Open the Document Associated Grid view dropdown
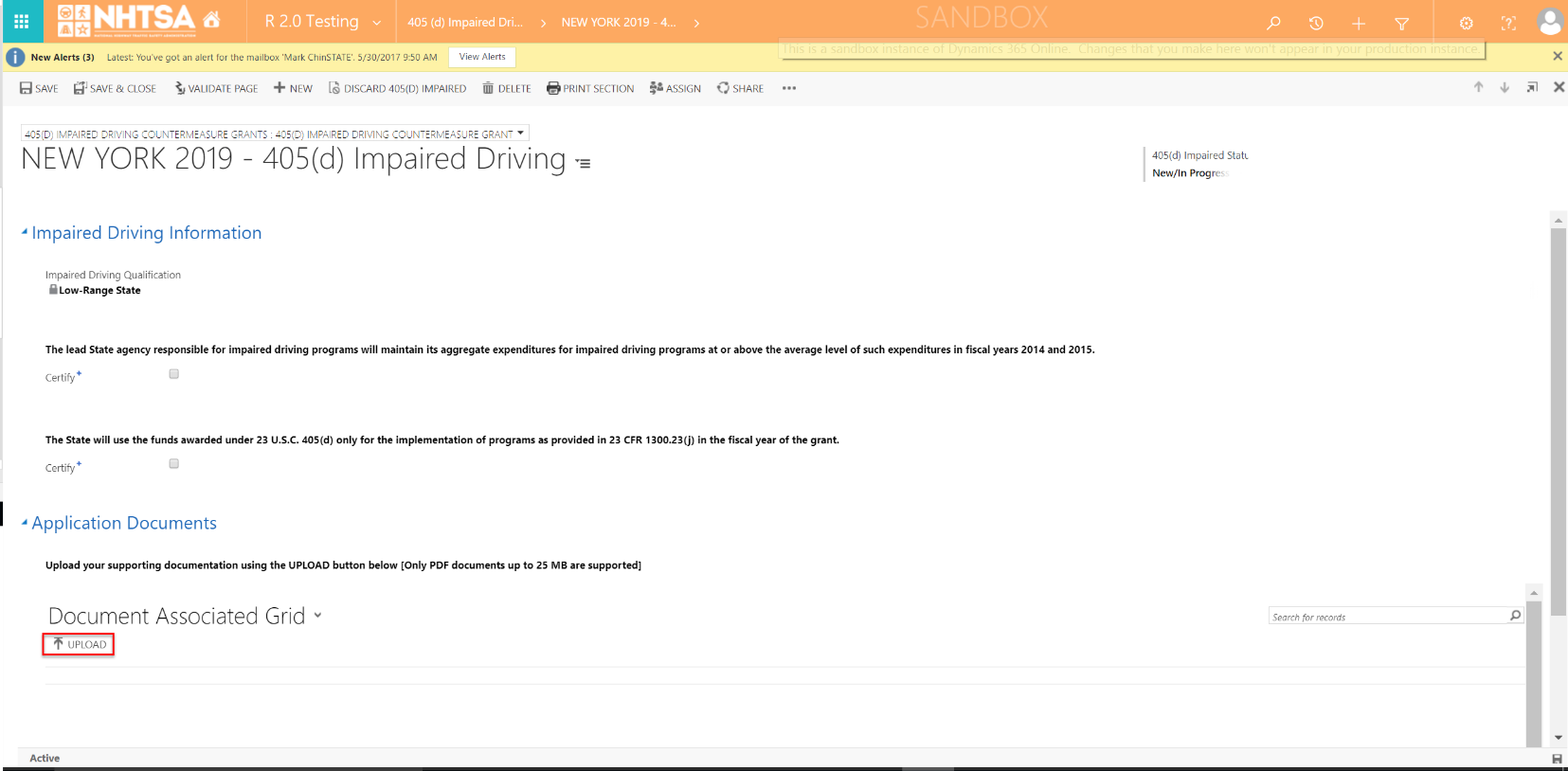1568x771 pixels. [317, 616]
